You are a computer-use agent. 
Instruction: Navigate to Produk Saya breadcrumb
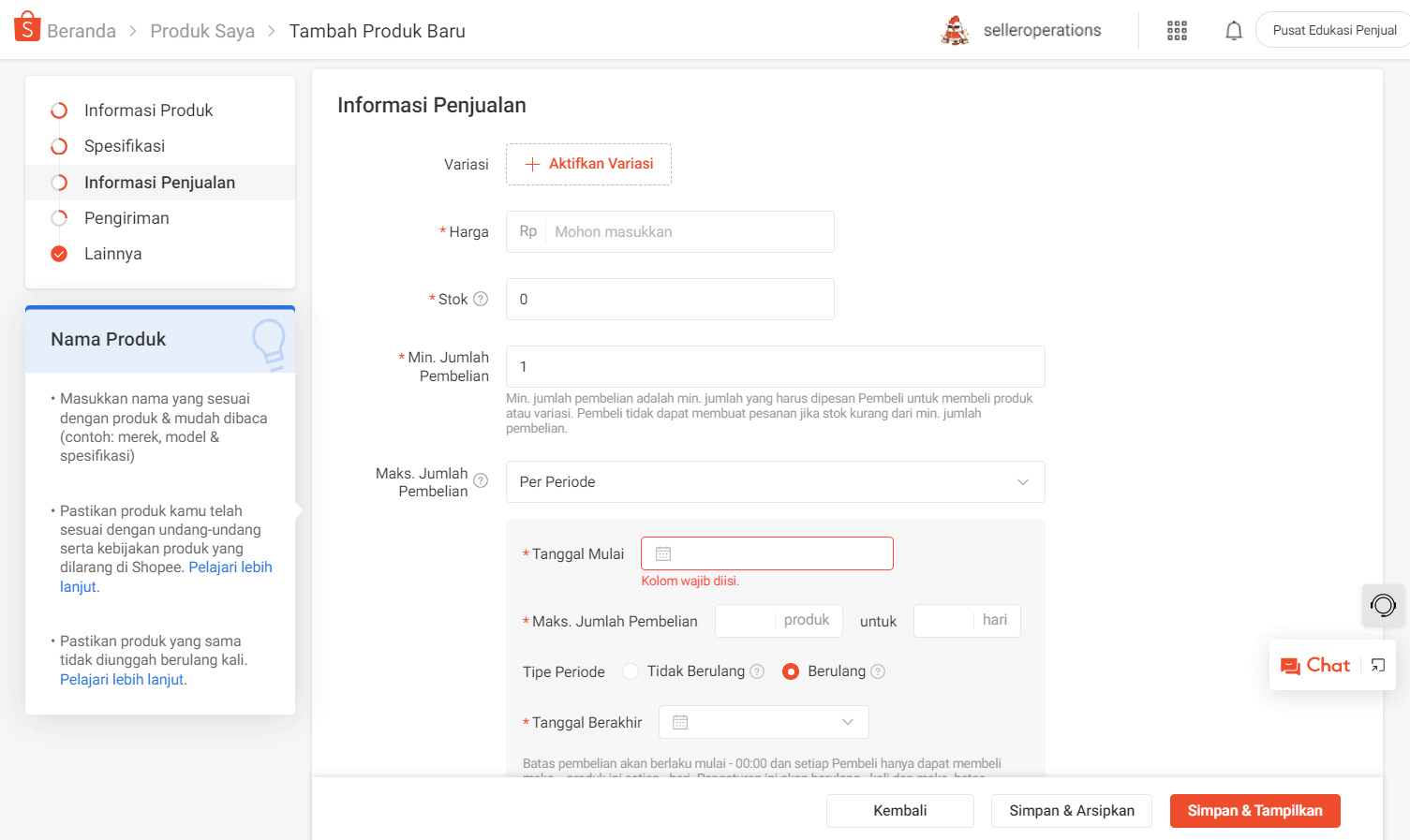click(x=202, y=30)
